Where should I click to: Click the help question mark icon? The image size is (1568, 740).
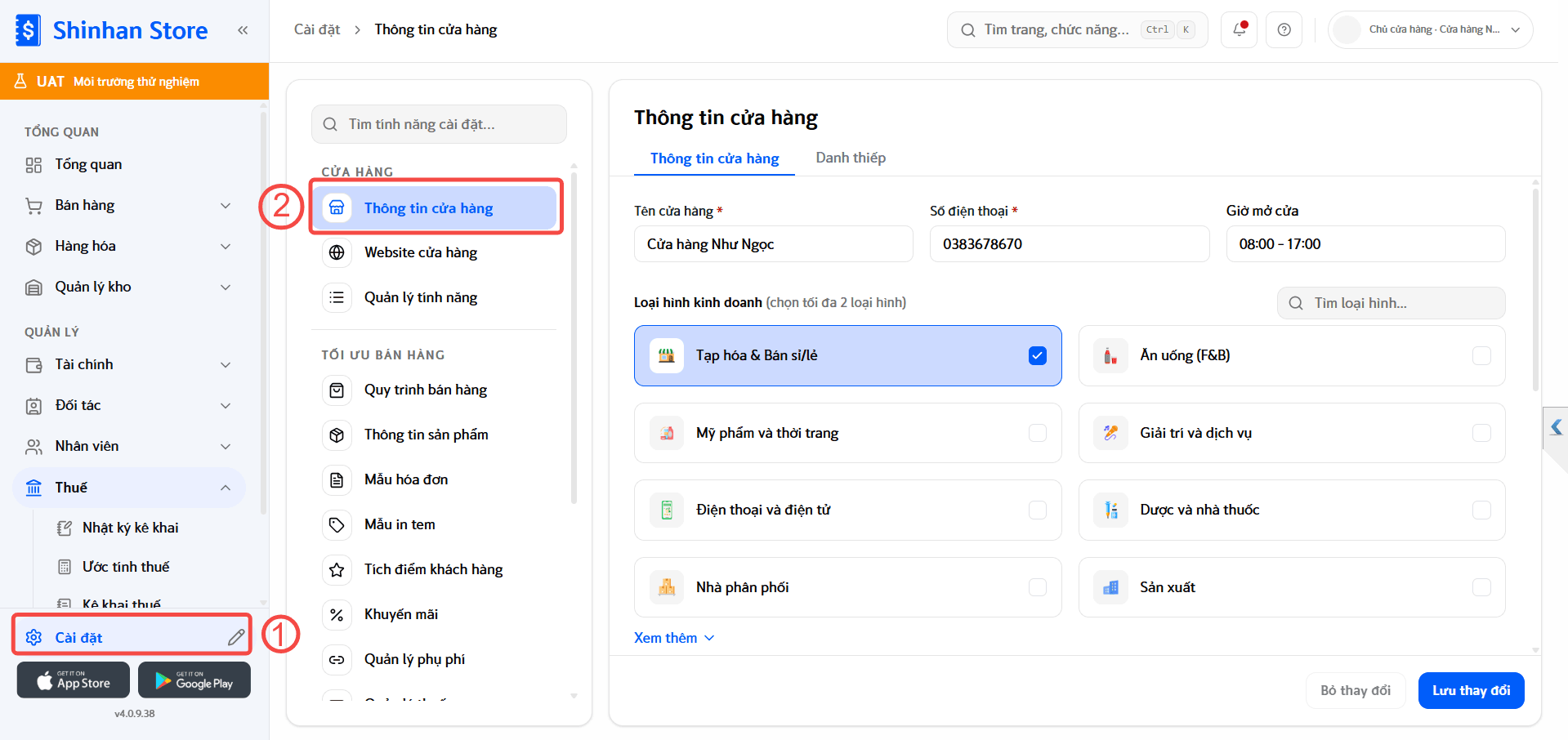(1284, 29)
